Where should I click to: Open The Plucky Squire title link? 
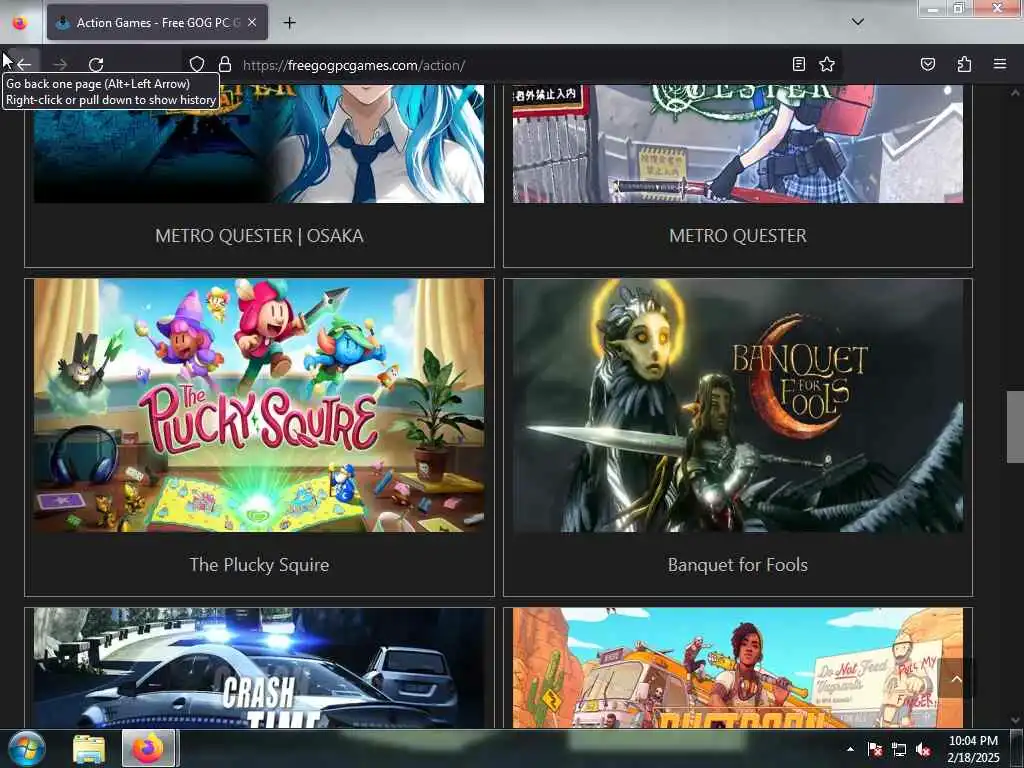pos(259,565)
